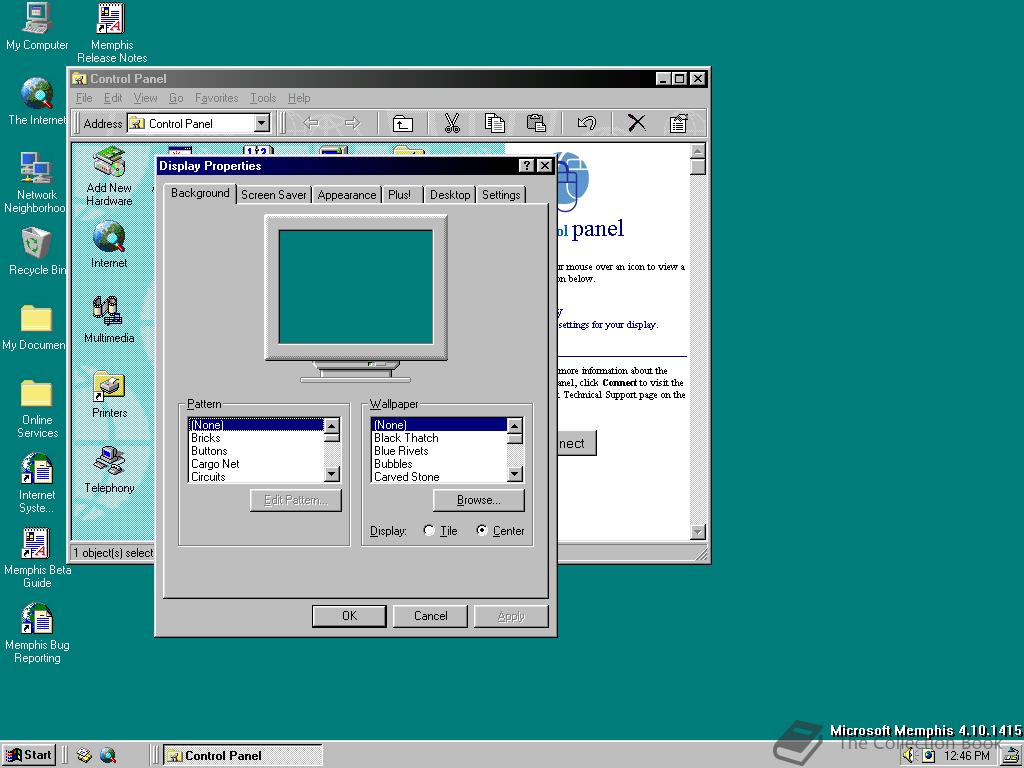
Task: Switch to the Settings tab
Action: click(501, 195)
